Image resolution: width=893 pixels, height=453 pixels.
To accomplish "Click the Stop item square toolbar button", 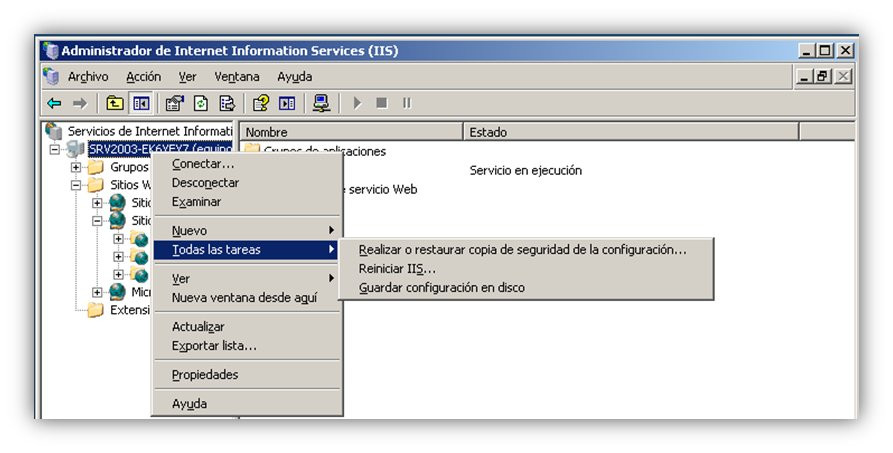I will (382, 103).
